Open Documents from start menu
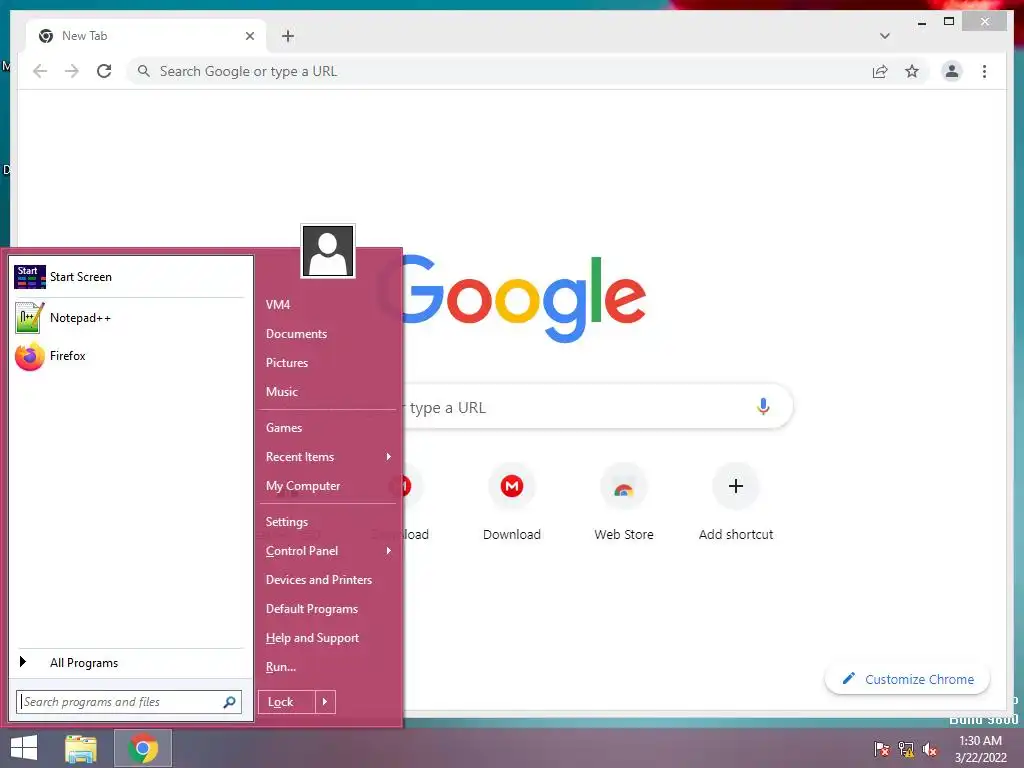 tap(296, 334)
